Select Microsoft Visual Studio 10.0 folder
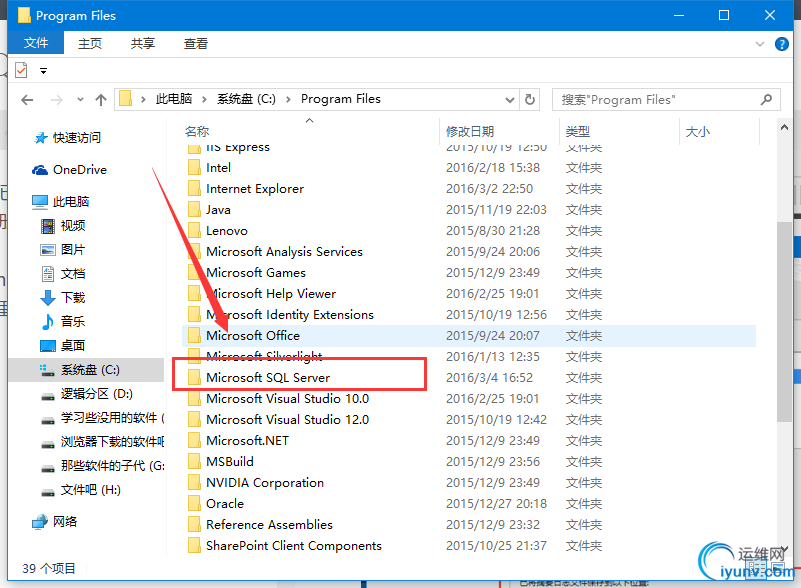 click(287, 398)
